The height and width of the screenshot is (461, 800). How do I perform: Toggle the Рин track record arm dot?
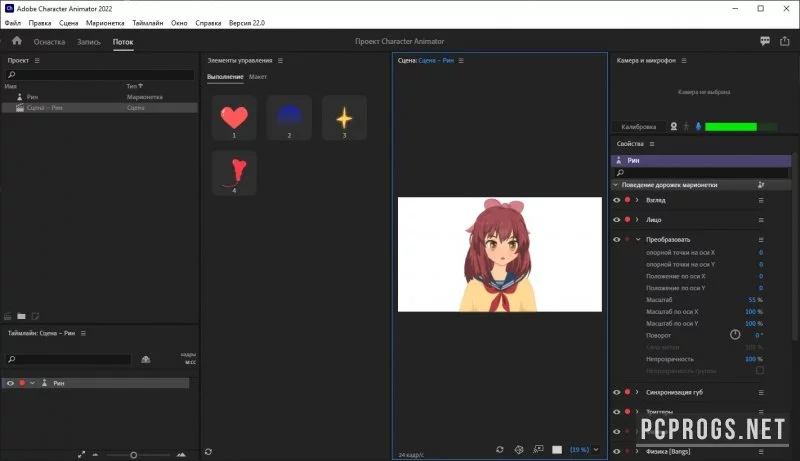[22, 383]
